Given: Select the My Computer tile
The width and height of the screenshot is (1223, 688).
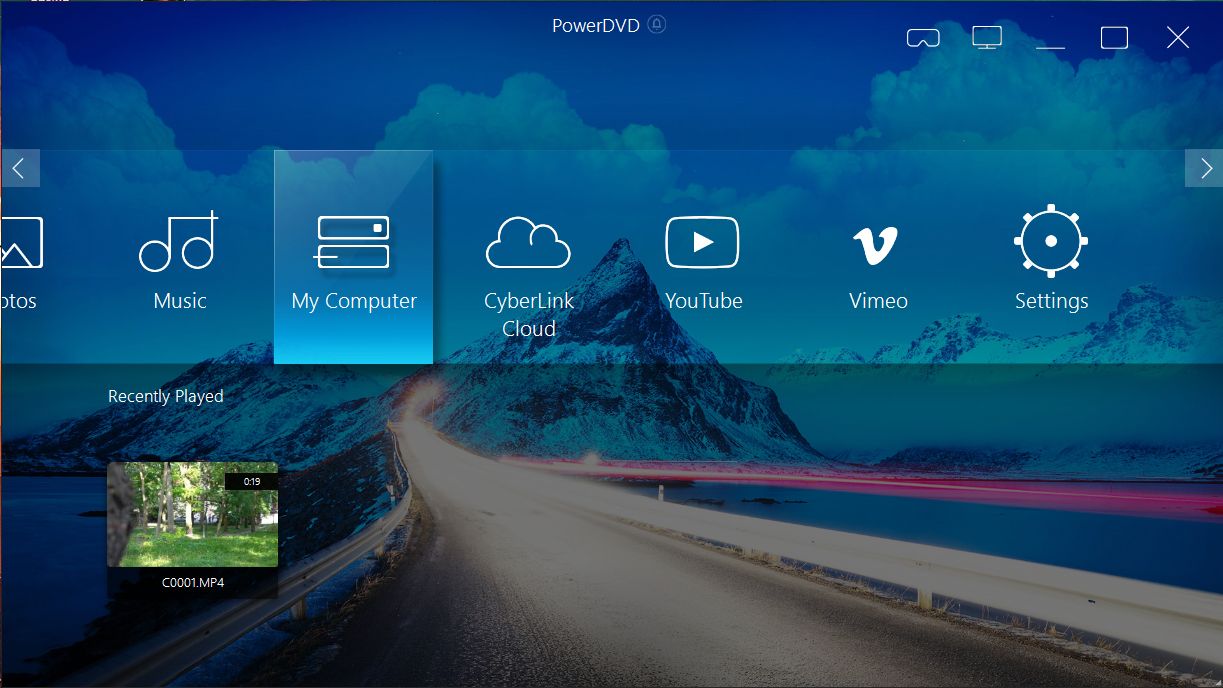Looking at the screenshot, I should (353, 258).
